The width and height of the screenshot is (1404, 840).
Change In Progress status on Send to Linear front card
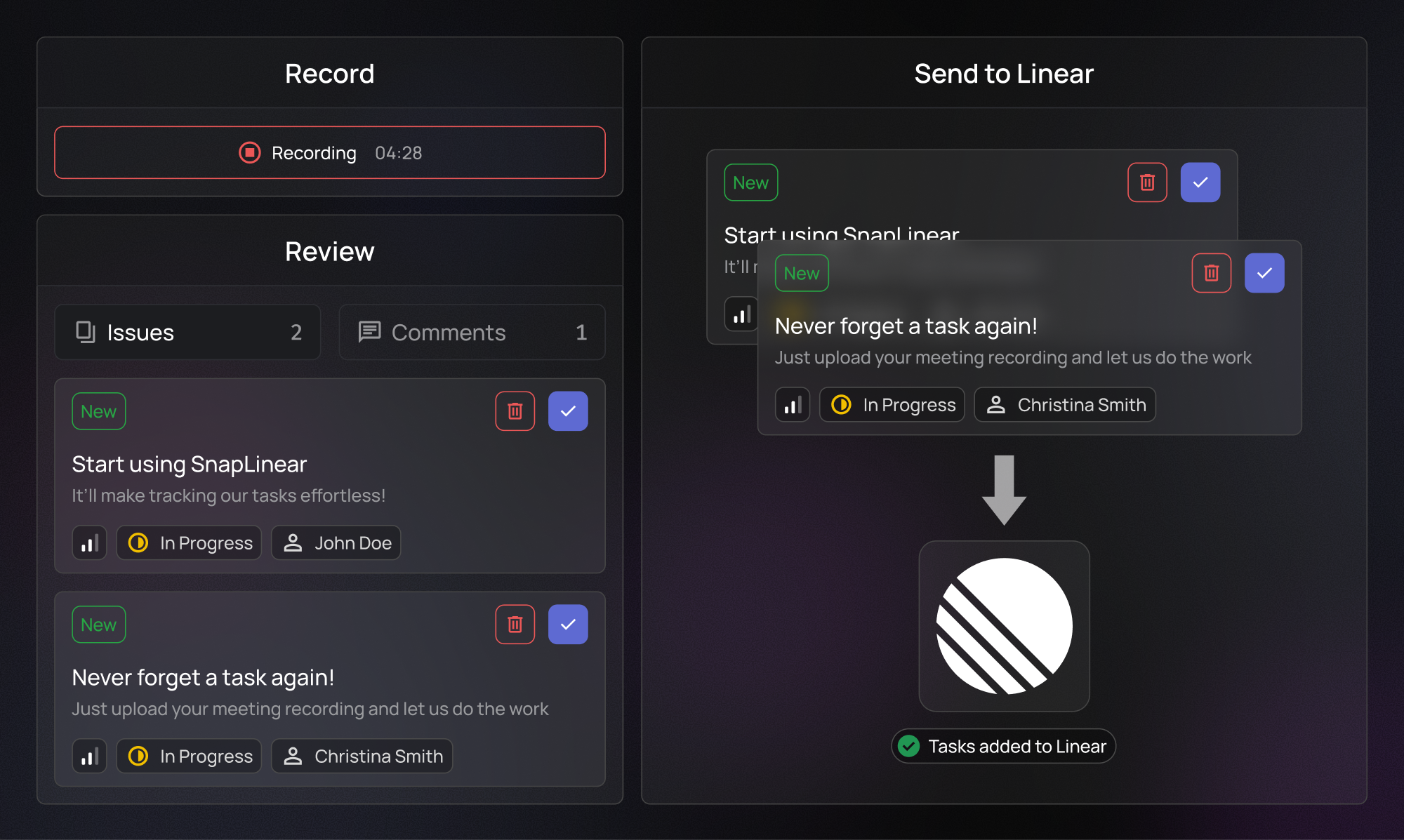892,405
